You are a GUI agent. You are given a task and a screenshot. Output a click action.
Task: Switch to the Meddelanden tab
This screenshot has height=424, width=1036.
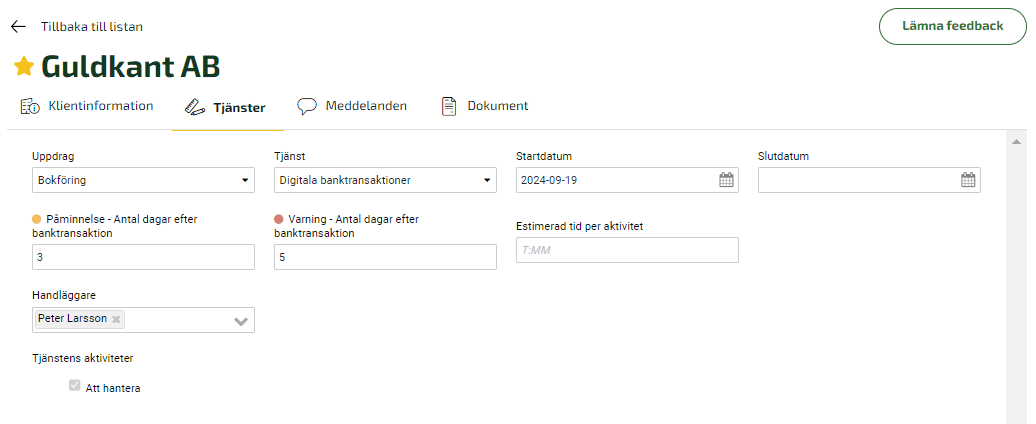click(366, 106)
